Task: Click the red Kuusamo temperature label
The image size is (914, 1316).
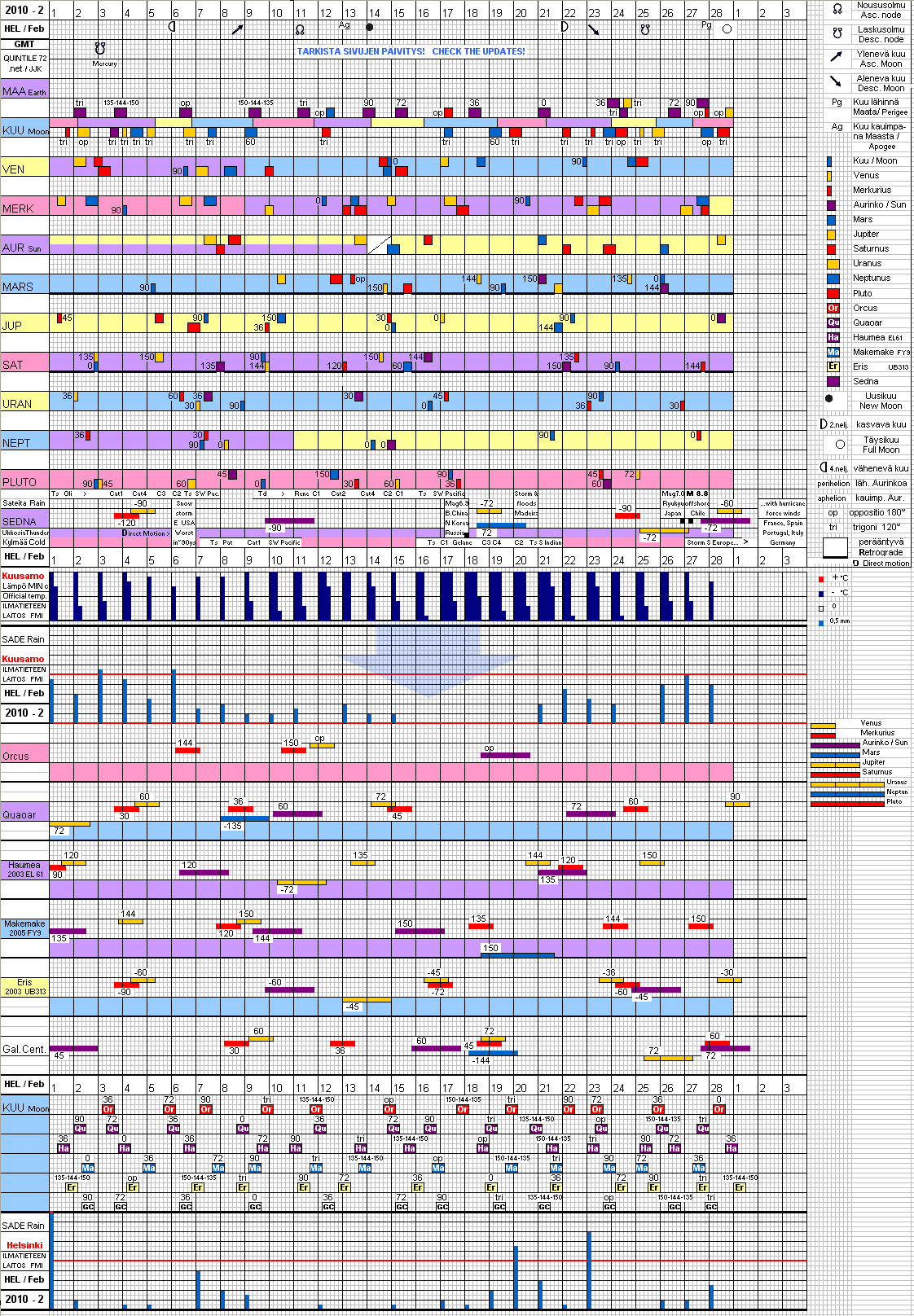Action: (23, 576)
